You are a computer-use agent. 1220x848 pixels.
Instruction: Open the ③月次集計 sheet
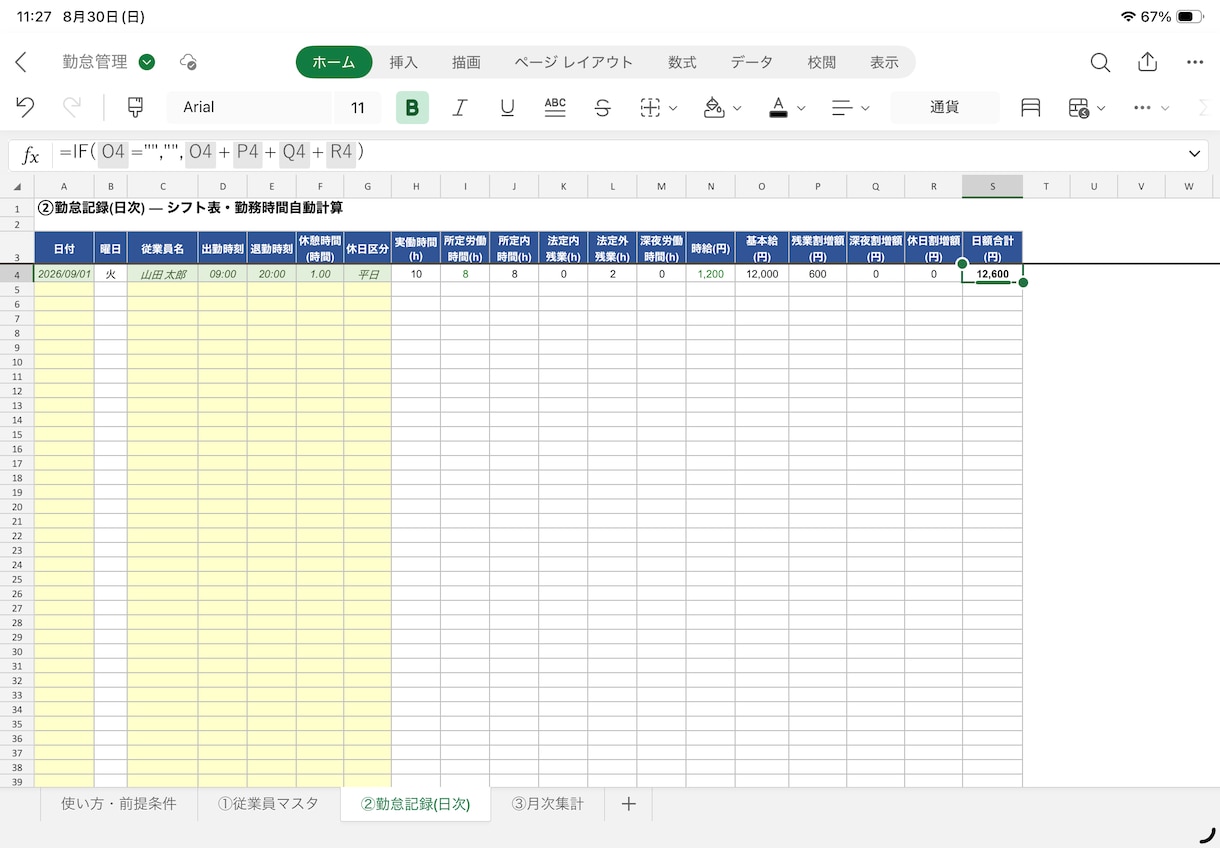(x=547, y=803)
